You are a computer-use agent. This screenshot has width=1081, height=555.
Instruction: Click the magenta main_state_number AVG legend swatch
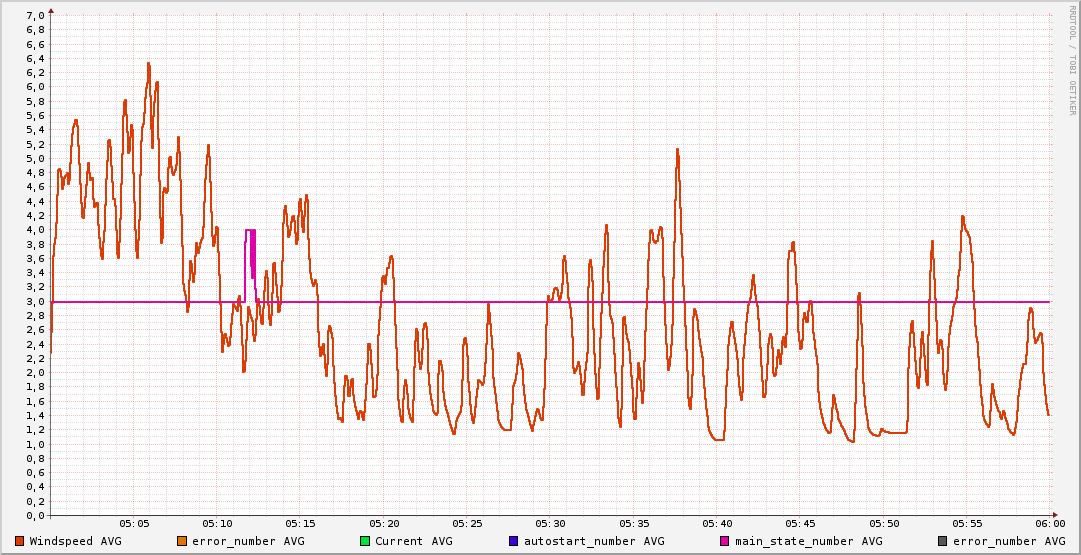tap(725, 541)
